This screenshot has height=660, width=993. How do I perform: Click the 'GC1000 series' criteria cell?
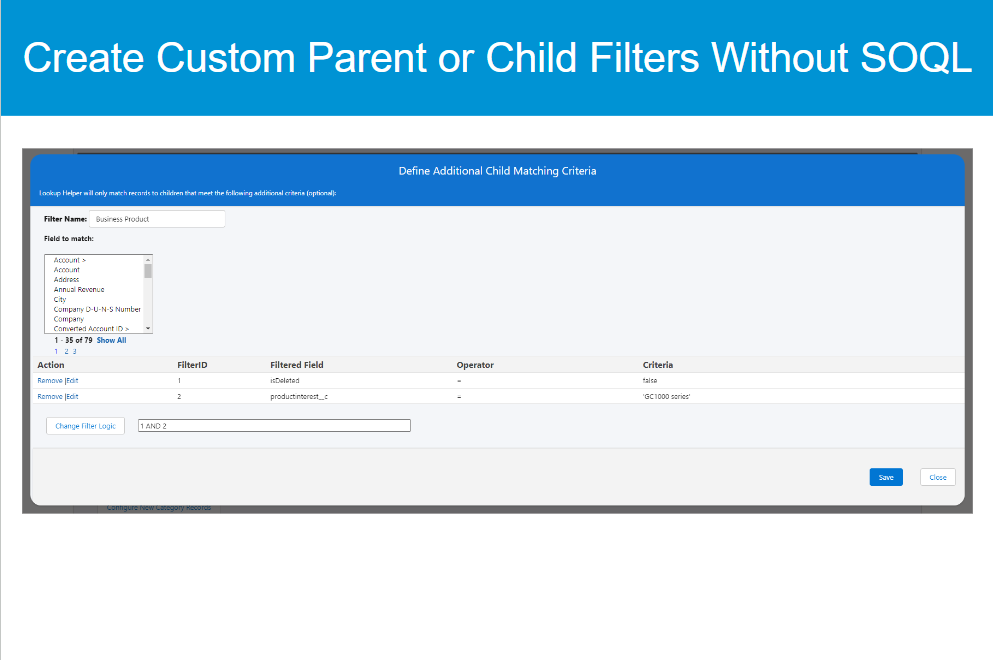coord(666,397)
